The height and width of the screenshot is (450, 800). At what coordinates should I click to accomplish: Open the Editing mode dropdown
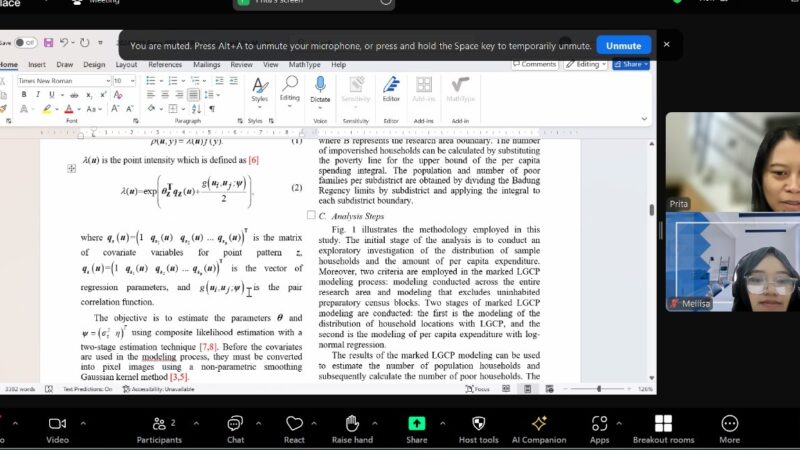click(x=585, y=64)
